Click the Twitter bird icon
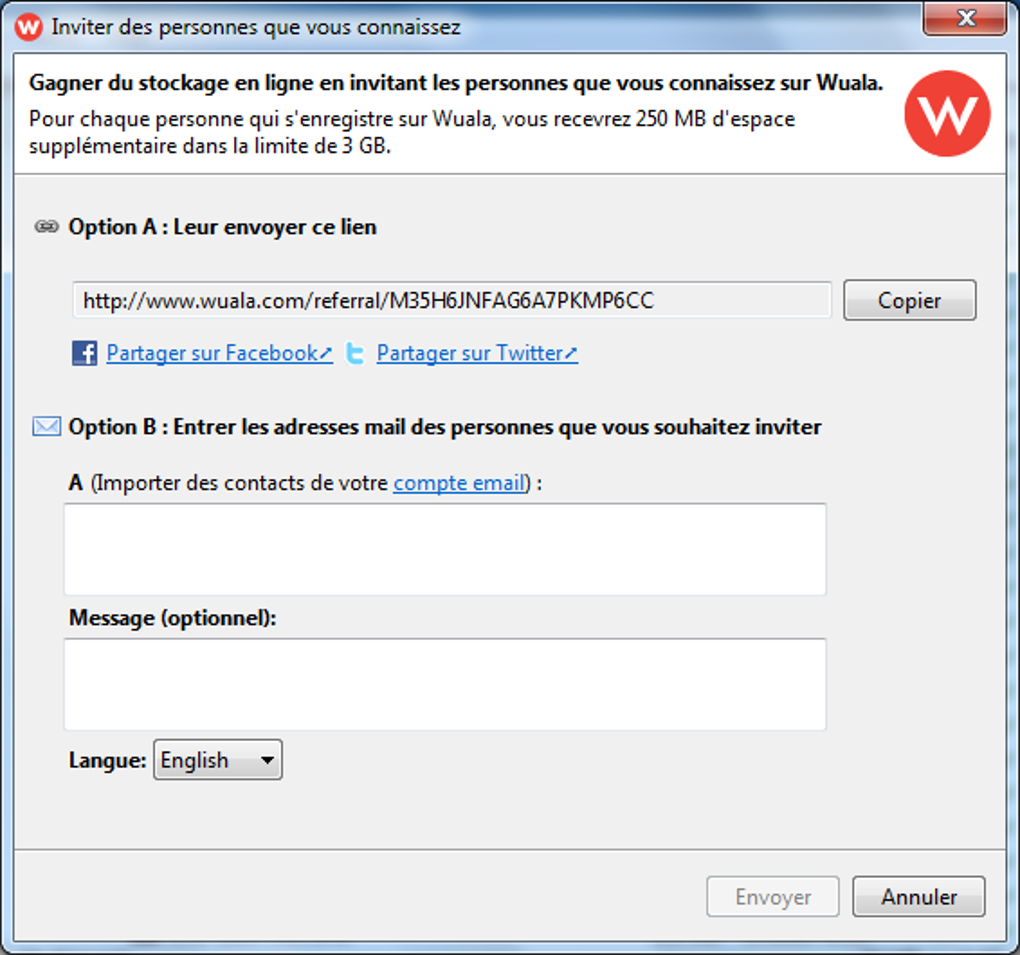The image size is (1020, 955). click(x=355, y=353)
